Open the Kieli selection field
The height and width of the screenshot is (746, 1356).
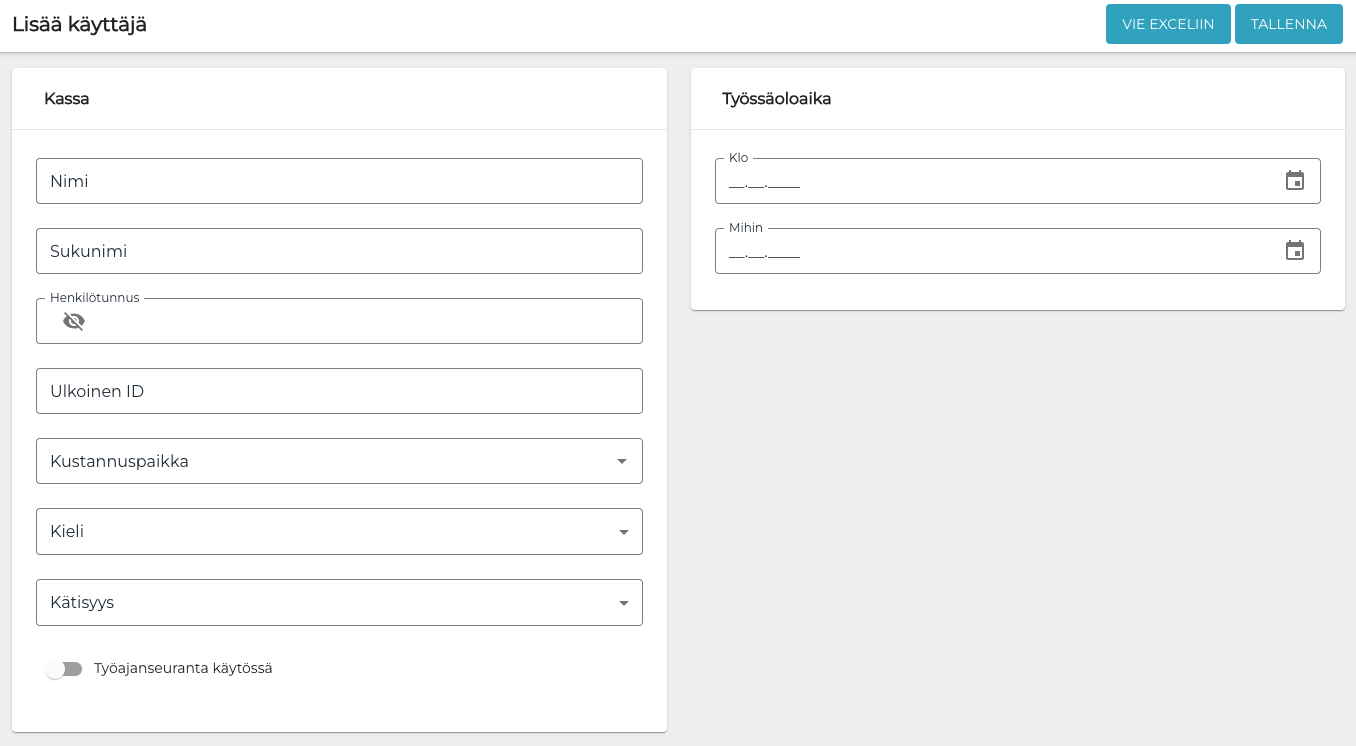point(320,532)
